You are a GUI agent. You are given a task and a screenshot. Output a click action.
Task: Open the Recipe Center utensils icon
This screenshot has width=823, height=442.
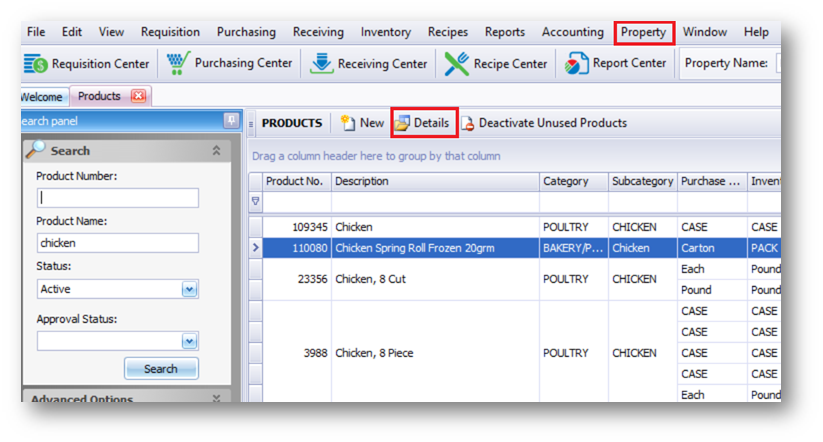tap(456, 64)
